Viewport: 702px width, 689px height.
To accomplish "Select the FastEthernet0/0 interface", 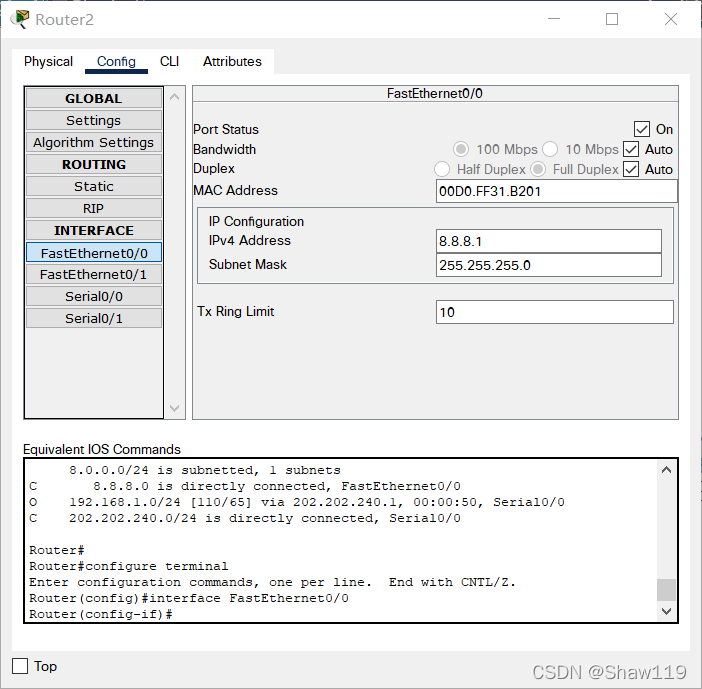I will [94, 252].
